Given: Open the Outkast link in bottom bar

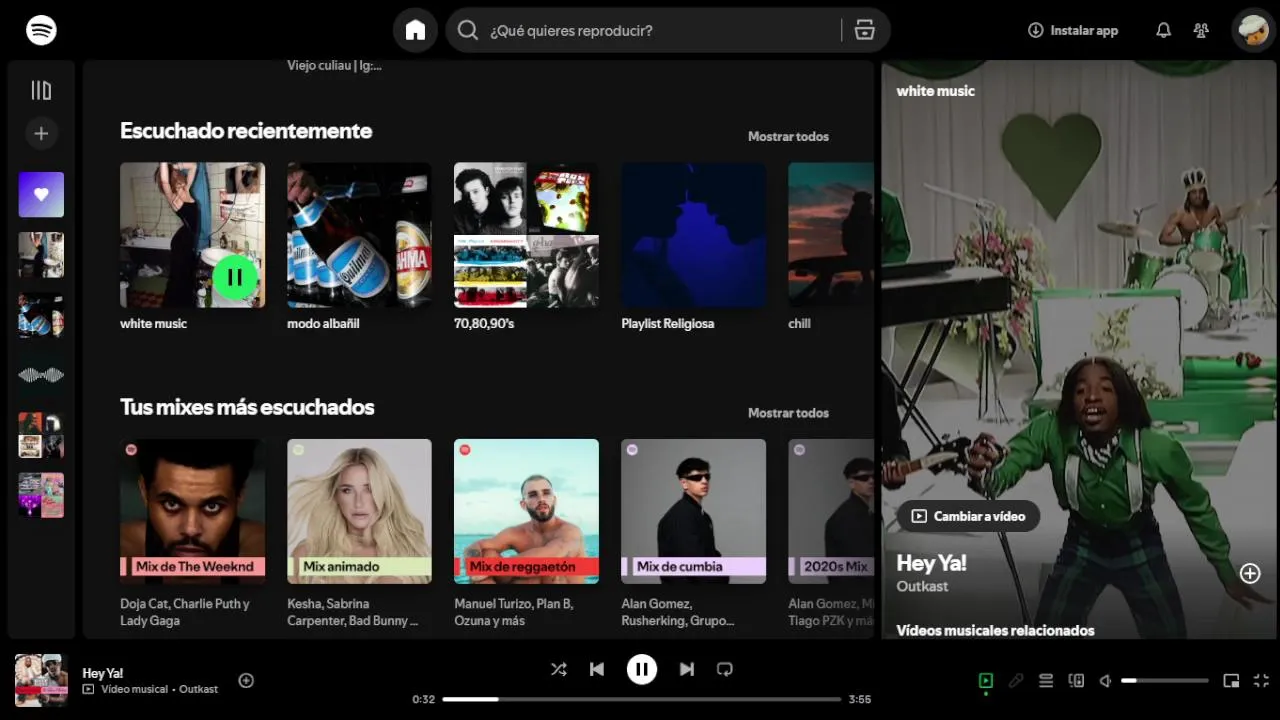Looking at the screenshot, I should [198, 689].
